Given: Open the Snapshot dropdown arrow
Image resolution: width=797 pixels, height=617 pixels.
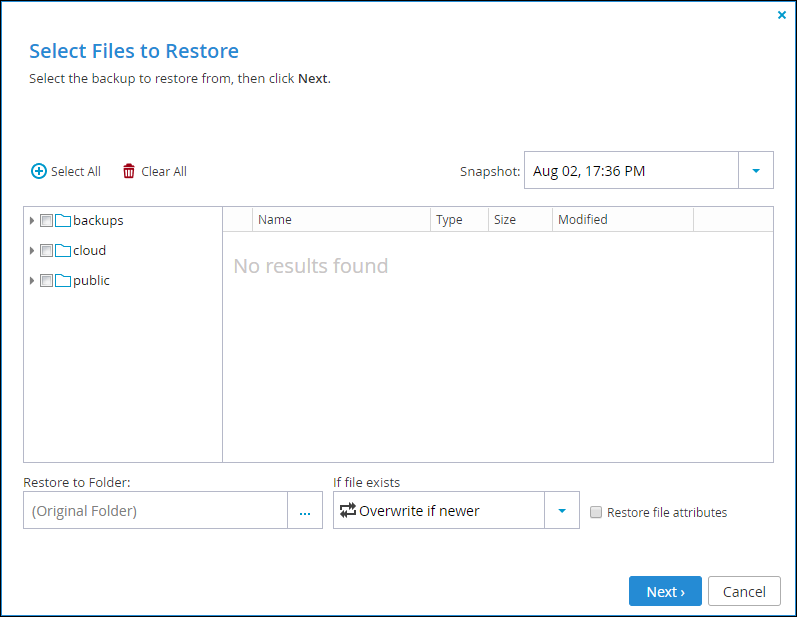Looking at the screenshot, I should [756, 170].
